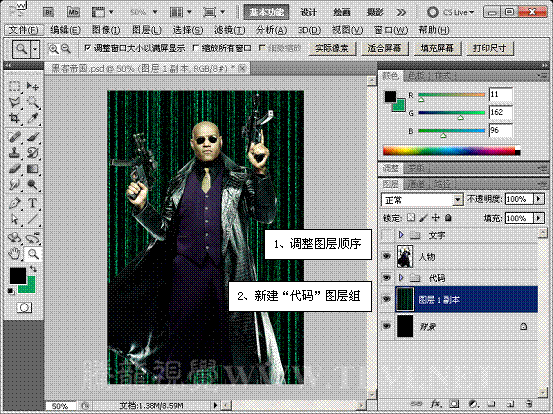This screenshot has height=414, width=553.
Task: Select the 3D Object Rotate tool
Action: tap(14, 238)
